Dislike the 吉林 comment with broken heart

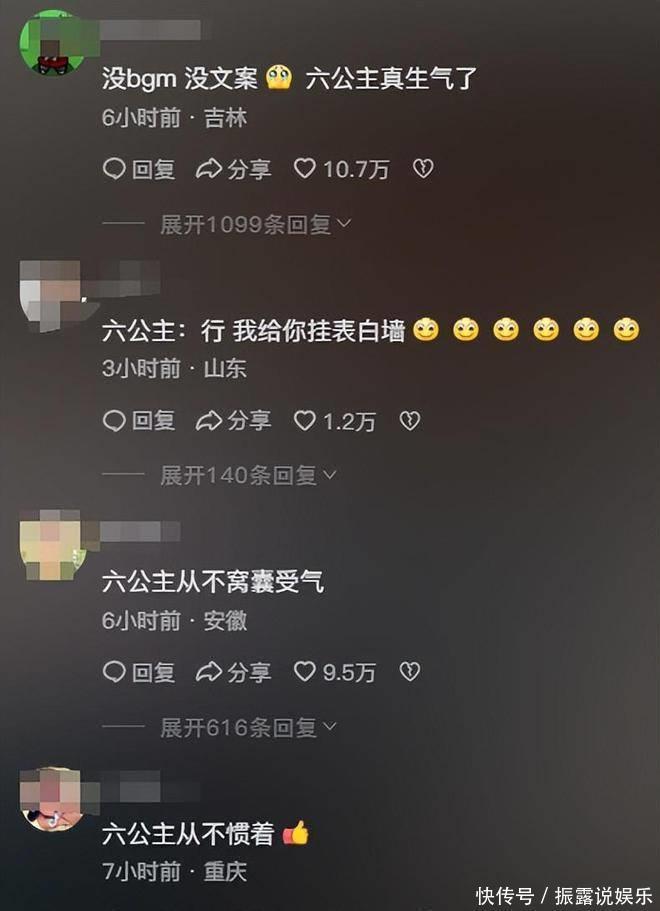click(423, 169)
